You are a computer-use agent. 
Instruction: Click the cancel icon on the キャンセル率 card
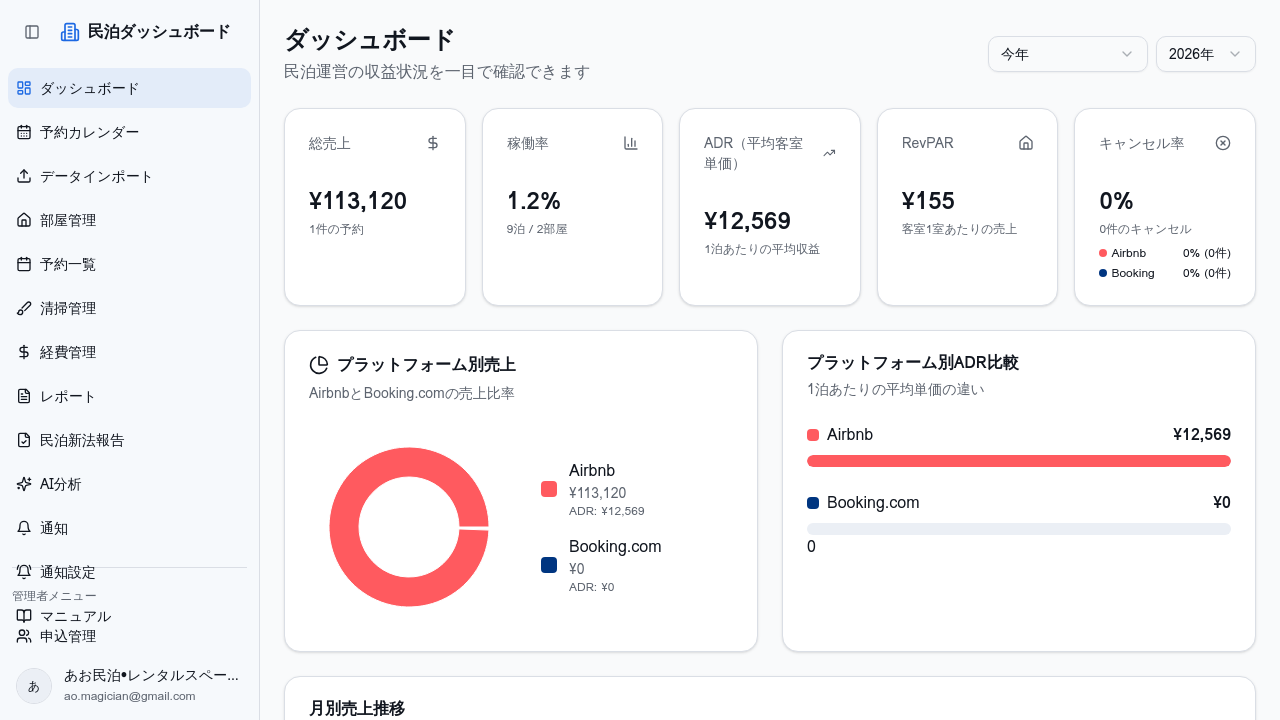1223,143
